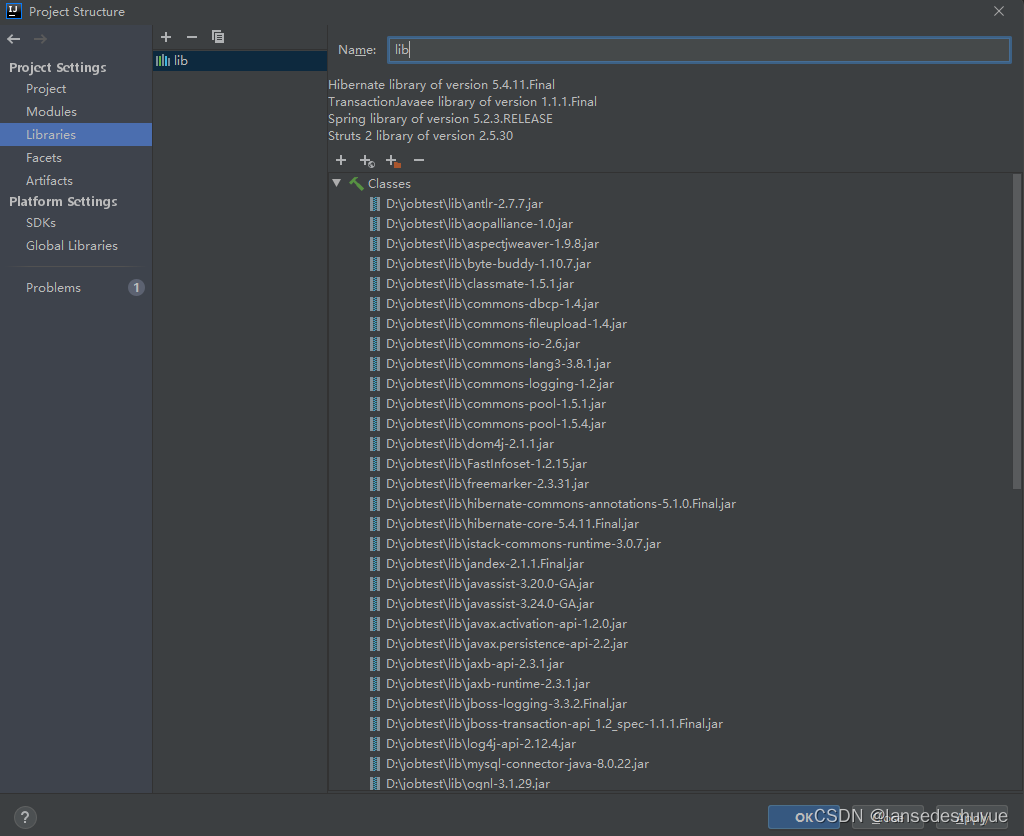Select commons-logging-1.2.jar entry

pyautogui.click(x=500, y=384)
